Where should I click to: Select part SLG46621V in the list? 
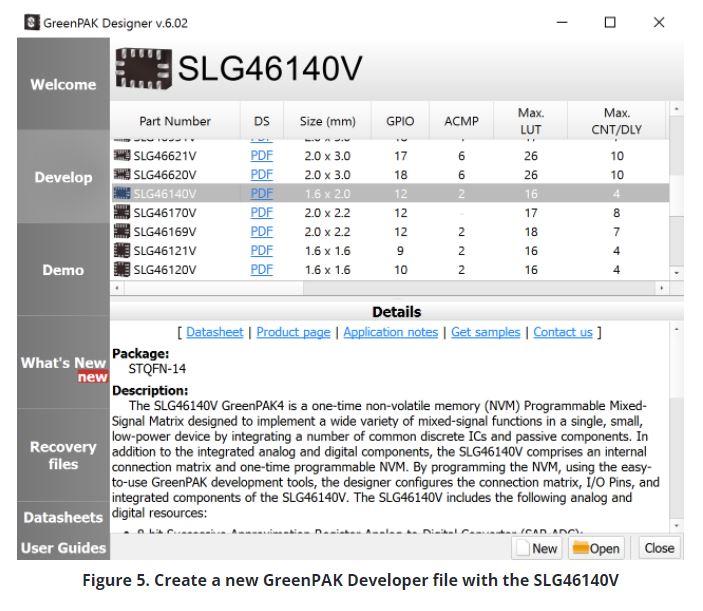tap(390, 156)
